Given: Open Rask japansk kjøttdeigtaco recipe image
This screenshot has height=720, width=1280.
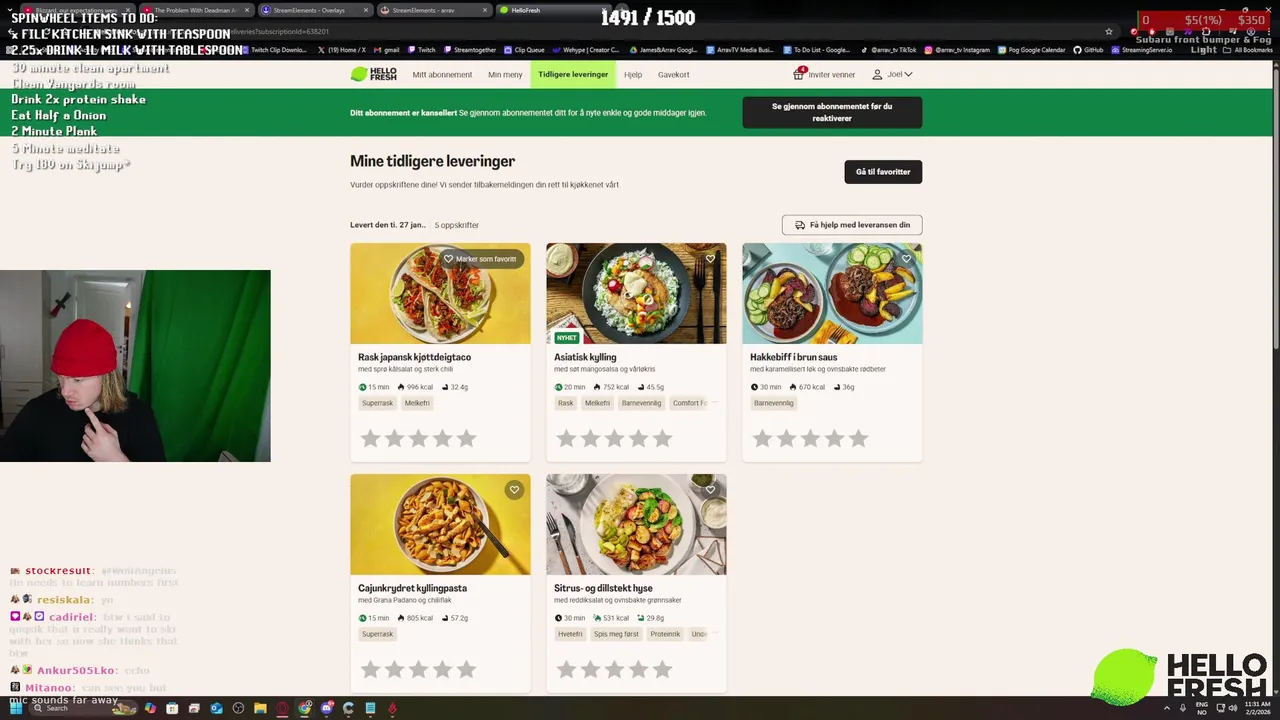Looking at the screenshot, I should [440, 294].
